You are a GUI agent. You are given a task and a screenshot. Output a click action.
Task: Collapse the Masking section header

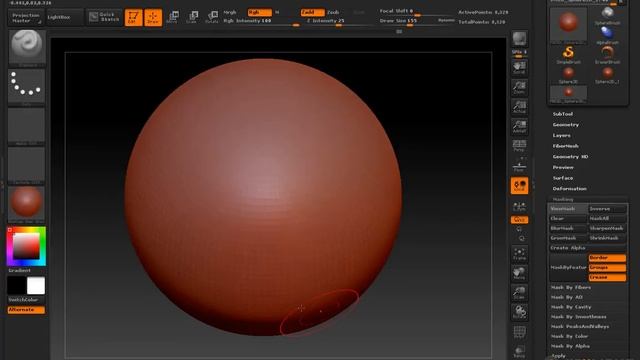coord(563,199)
